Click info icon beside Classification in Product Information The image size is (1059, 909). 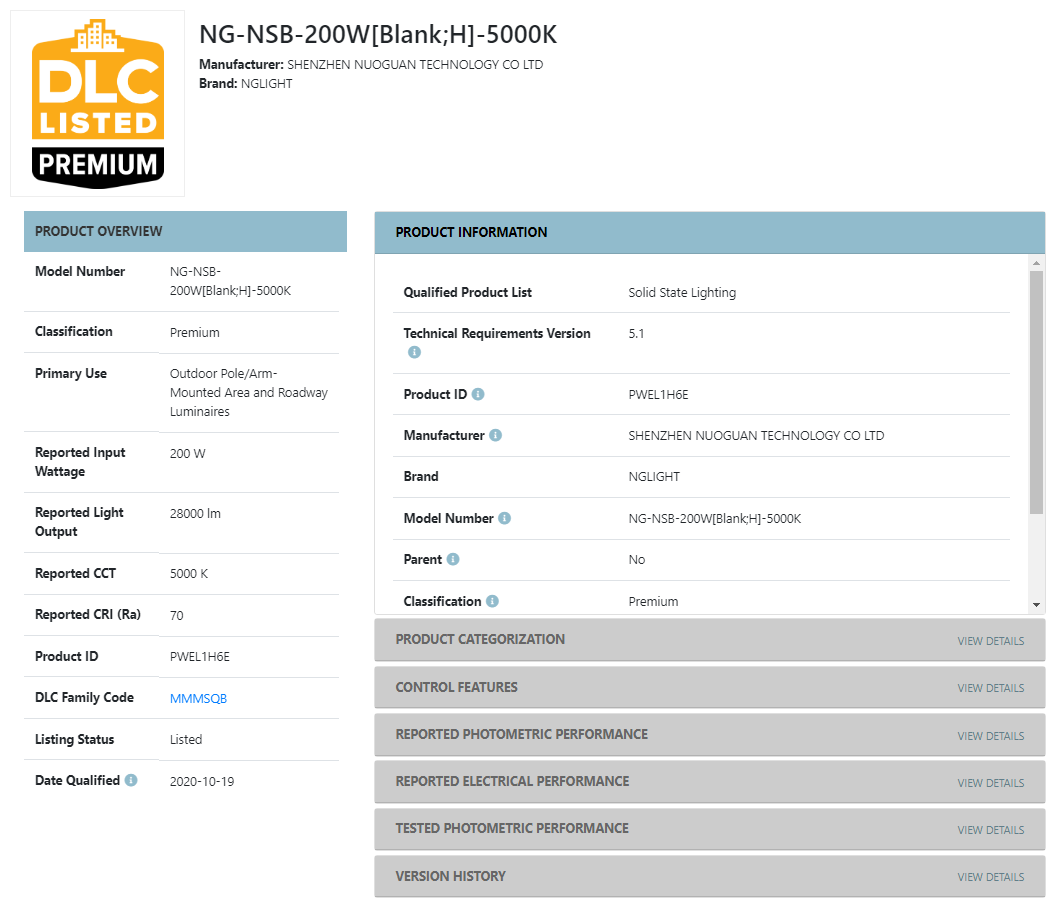click(492, 601)
